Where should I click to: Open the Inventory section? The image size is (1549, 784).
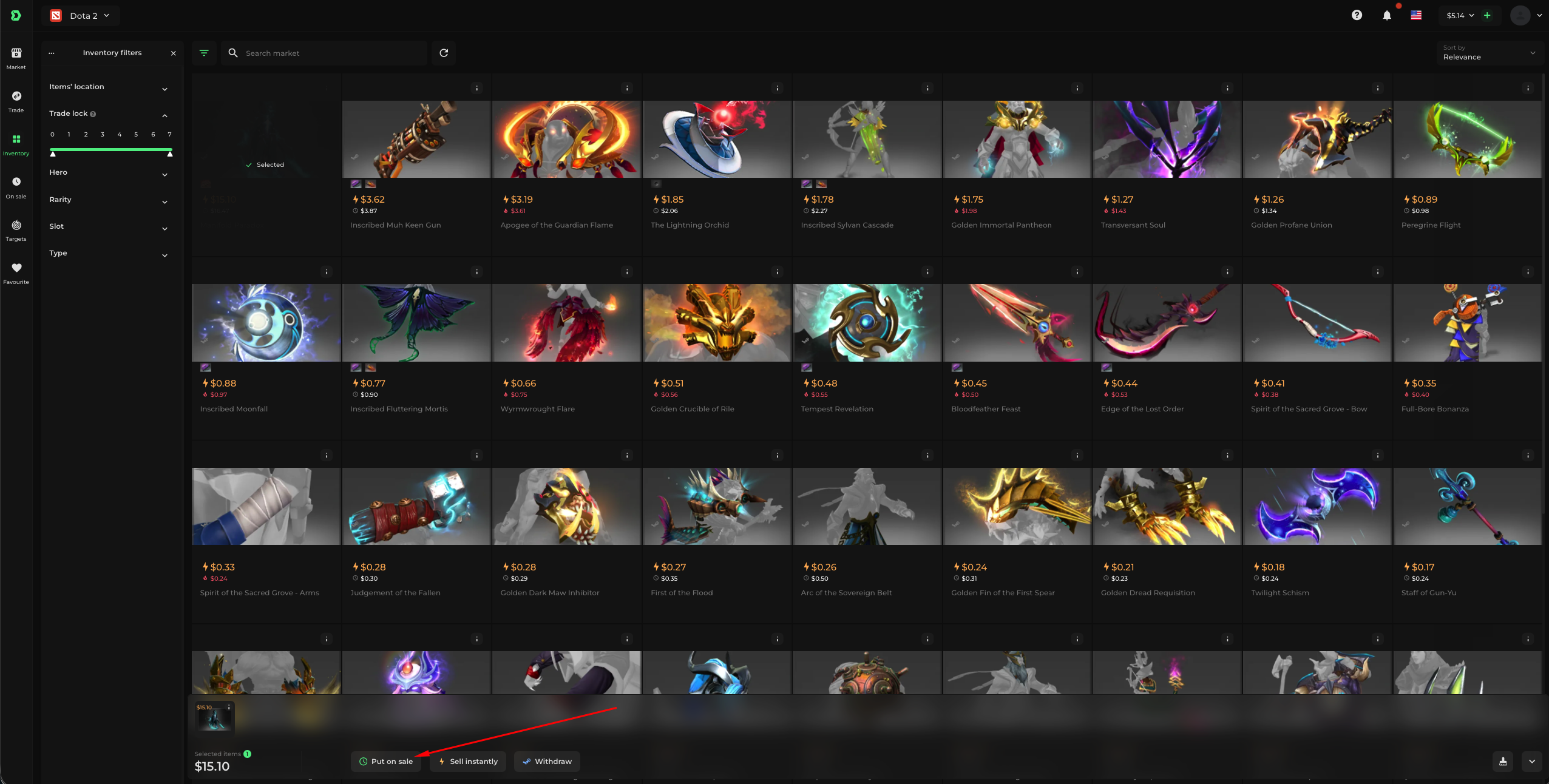pyautogui.click(x=16, y=145)
